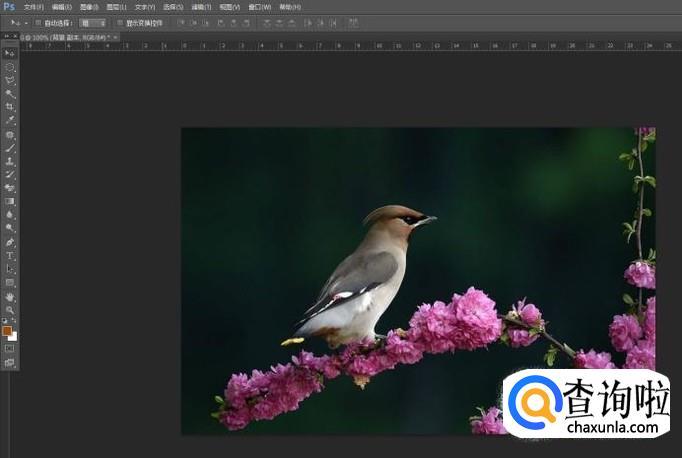Open the 文件 menu
682x458 pixels.
click(x=34, y=6)
